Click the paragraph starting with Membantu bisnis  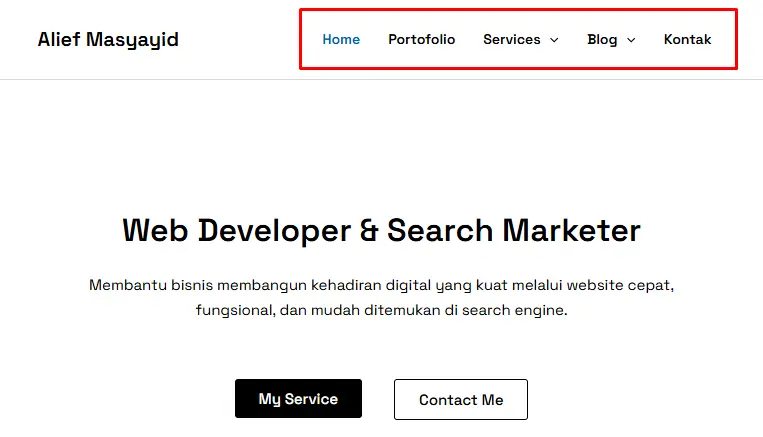click(382, 297)
